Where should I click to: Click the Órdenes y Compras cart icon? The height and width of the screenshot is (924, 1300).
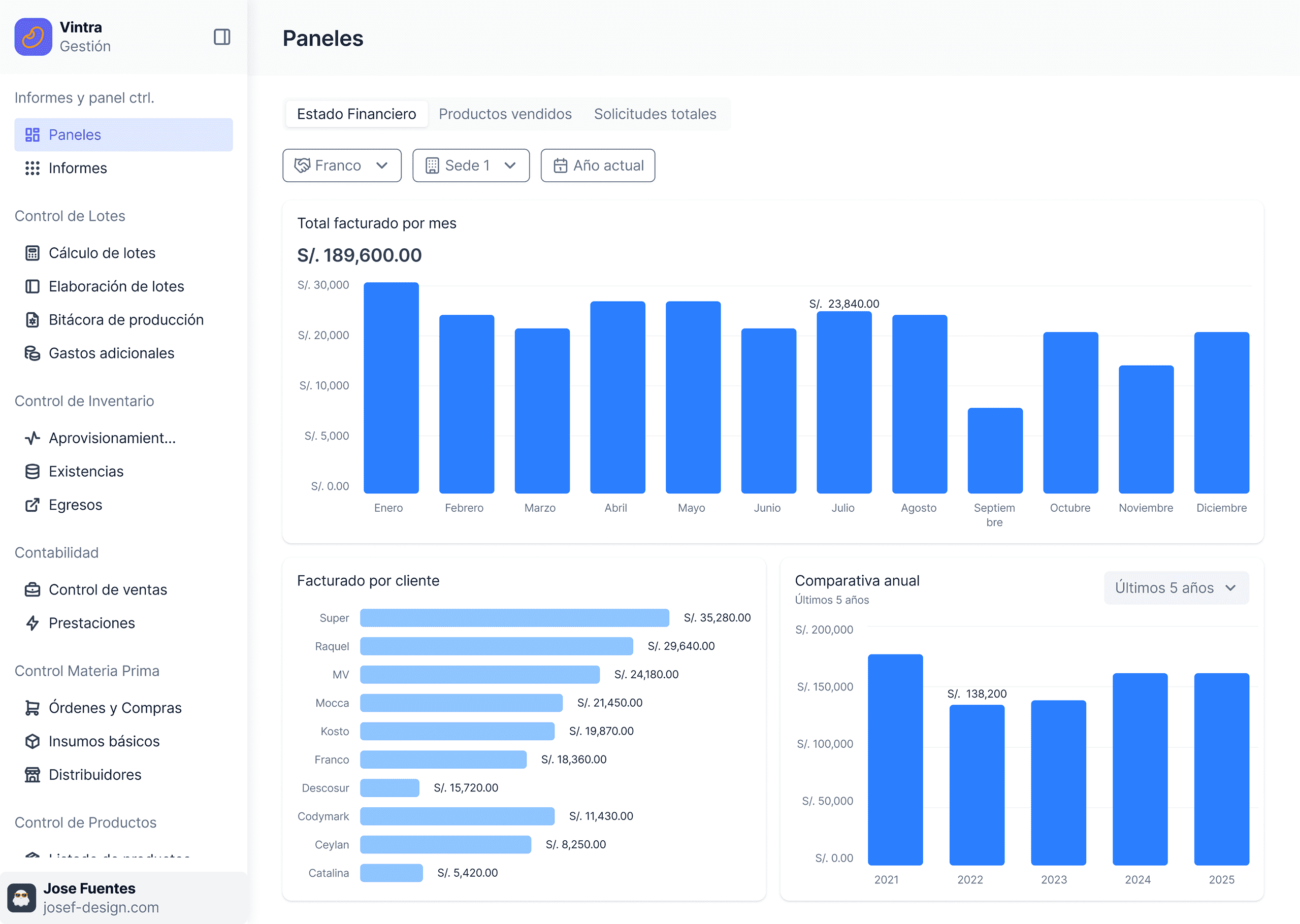pyautogui.click(x=32, y=708)
